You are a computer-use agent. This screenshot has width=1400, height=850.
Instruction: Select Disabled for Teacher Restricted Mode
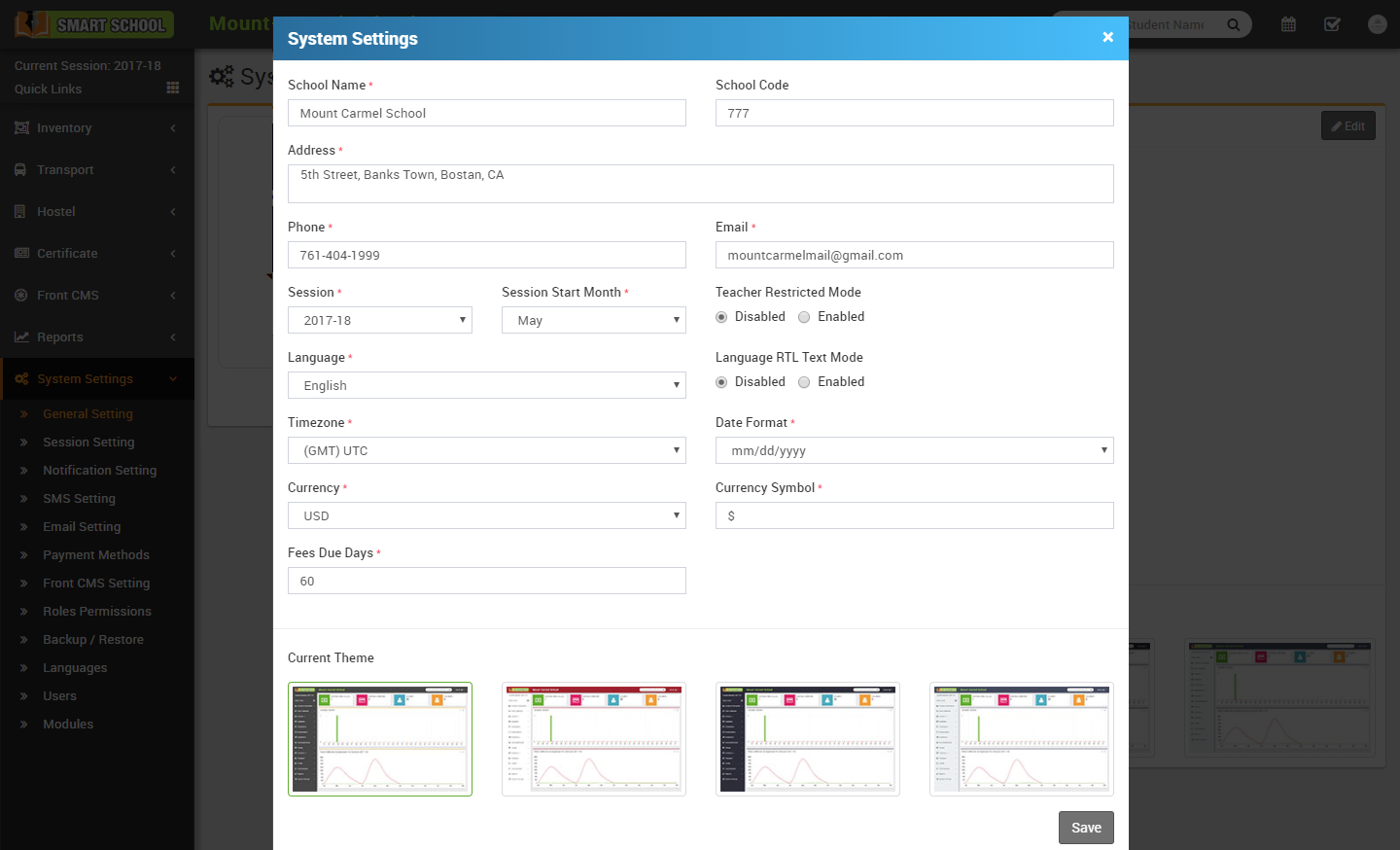click(x=721, y=317)
